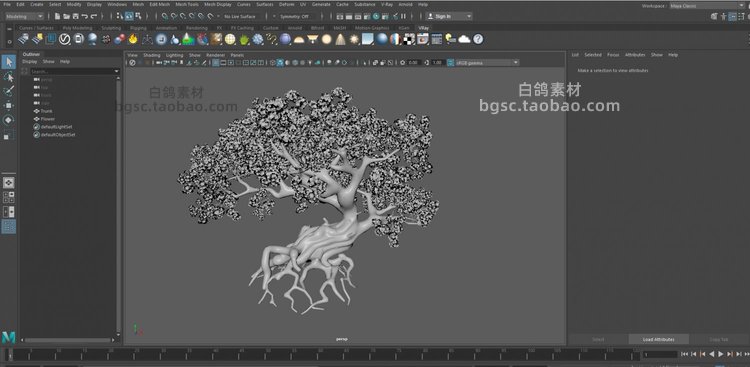Select Flower node in Outliner
The image size is (750, 367).
(48, 119)
